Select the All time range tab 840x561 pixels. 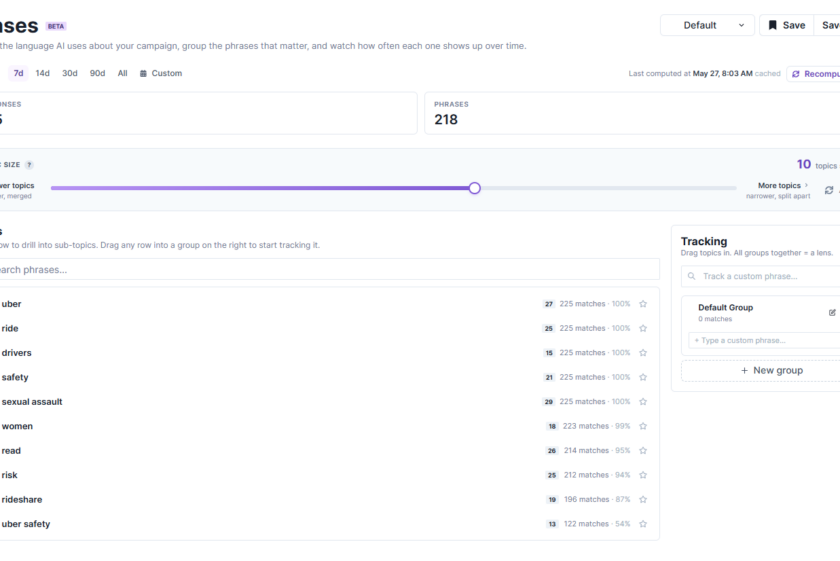123,73
